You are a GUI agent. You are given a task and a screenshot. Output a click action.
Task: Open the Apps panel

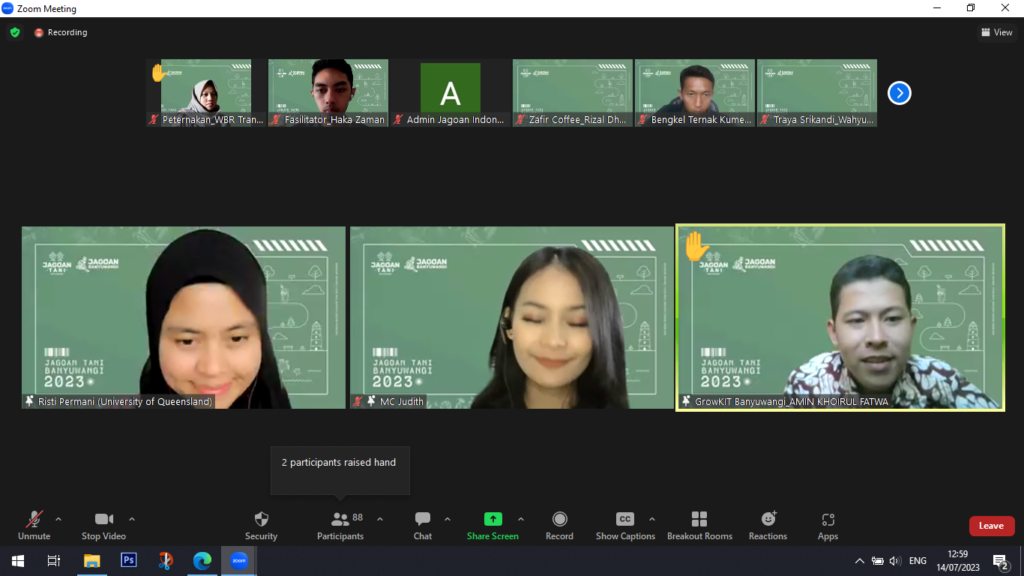click(x=827, y=524)
